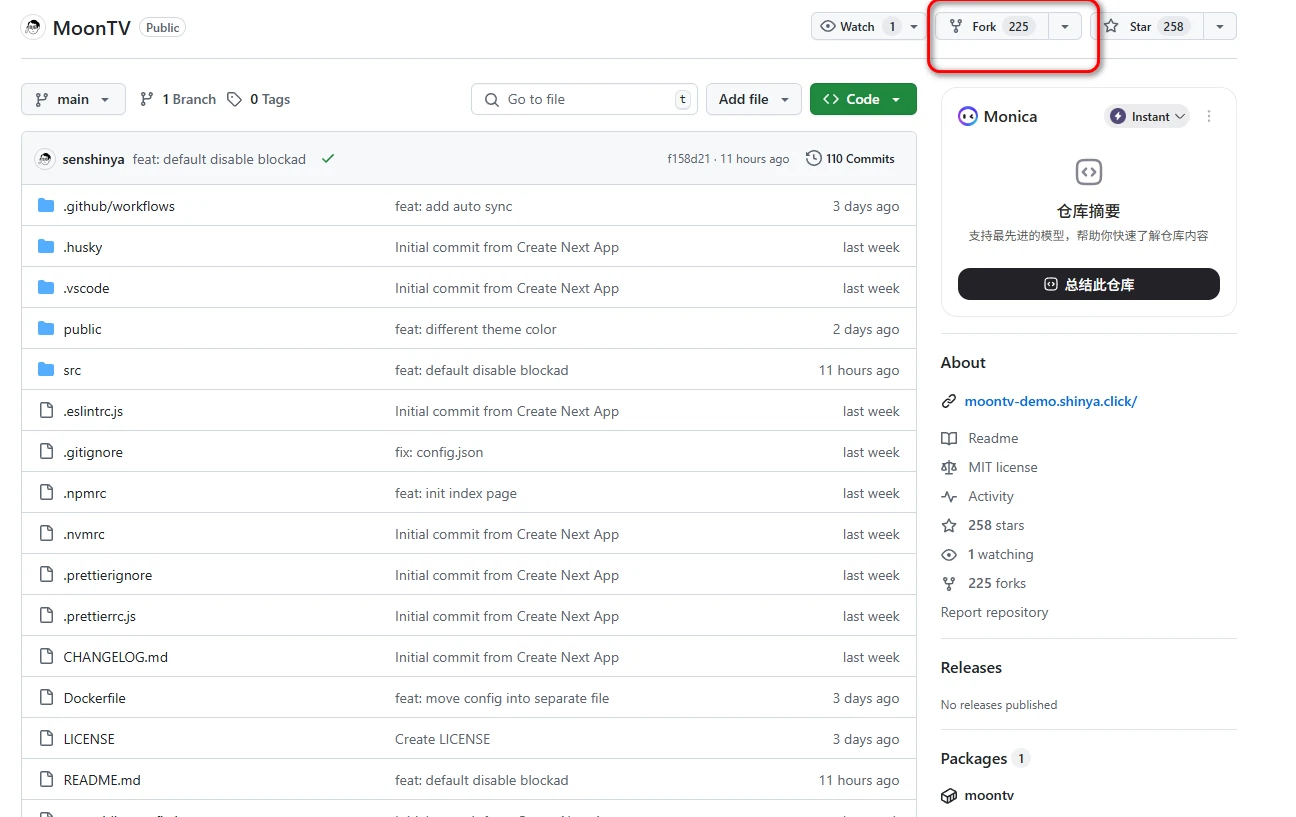
Task: Open the 110 Commits history
Action: pos(850,159)
